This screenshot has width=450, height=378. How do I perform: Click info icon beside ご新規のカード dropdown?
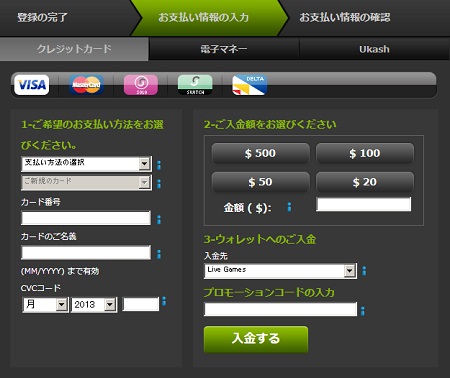point(159,184)
